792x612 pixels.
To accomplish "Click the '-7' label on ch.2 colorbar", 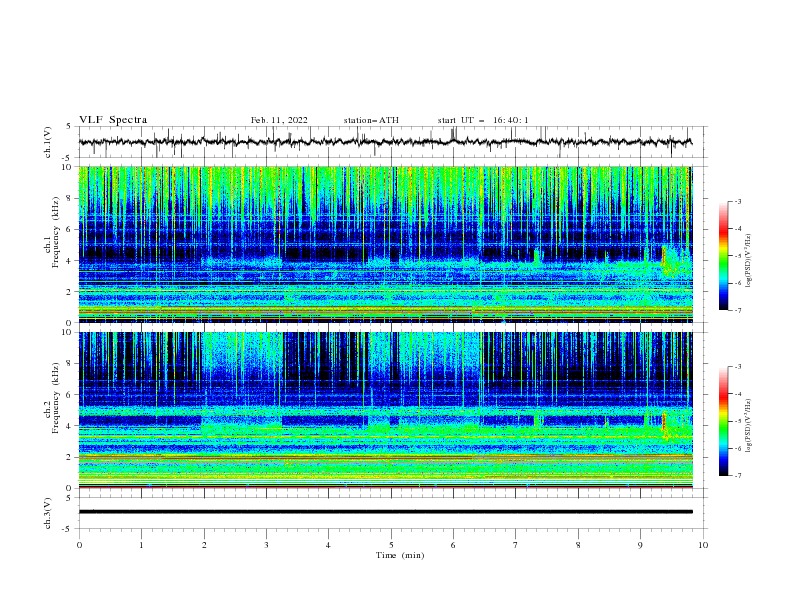I will coord(737,475).
